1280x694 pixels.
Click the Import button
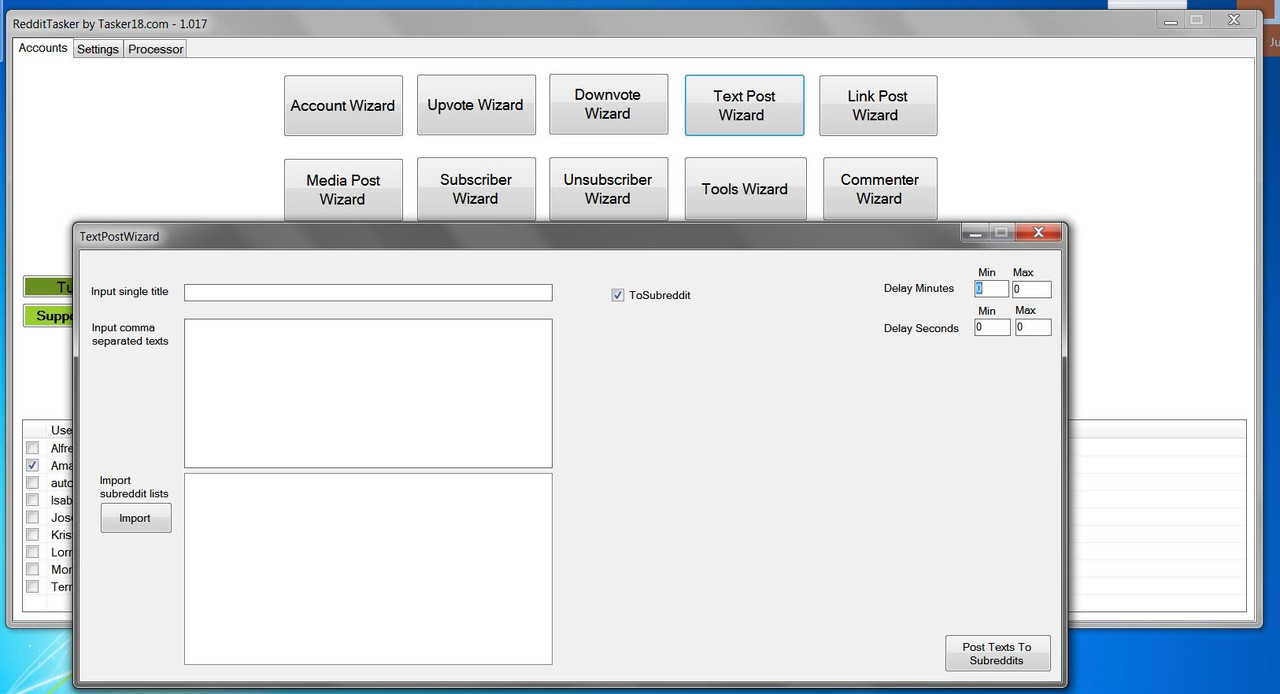point(136,518)
